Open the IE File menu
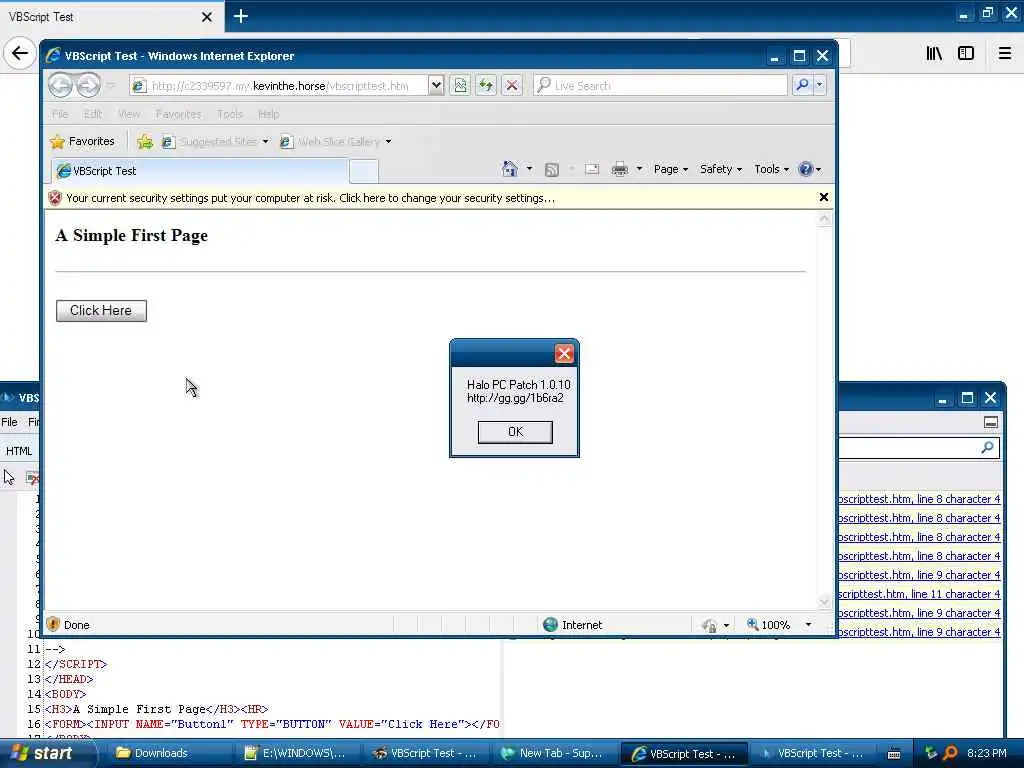This screenshot has width=1024, height=768. point(60,114)
